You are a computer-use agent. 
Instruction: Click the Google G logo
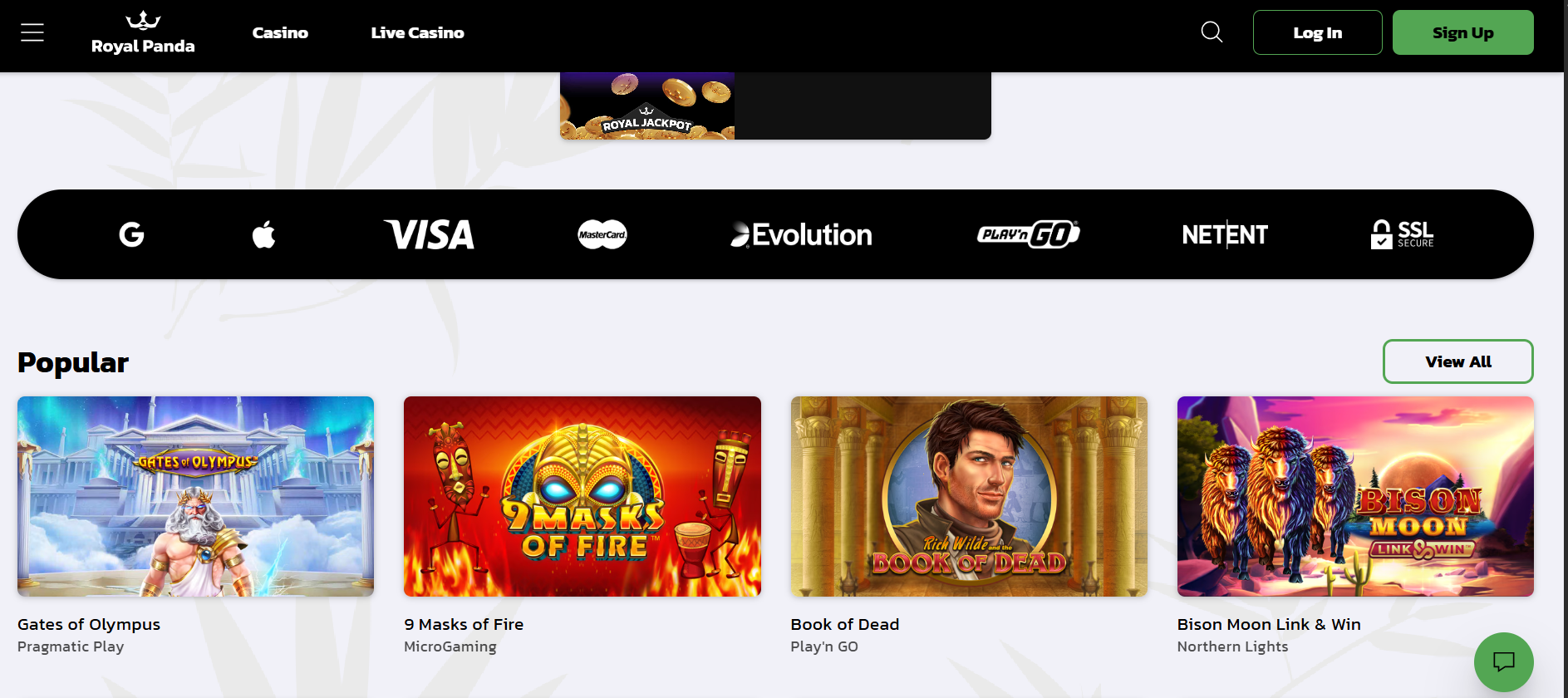[x=131, y=234]
